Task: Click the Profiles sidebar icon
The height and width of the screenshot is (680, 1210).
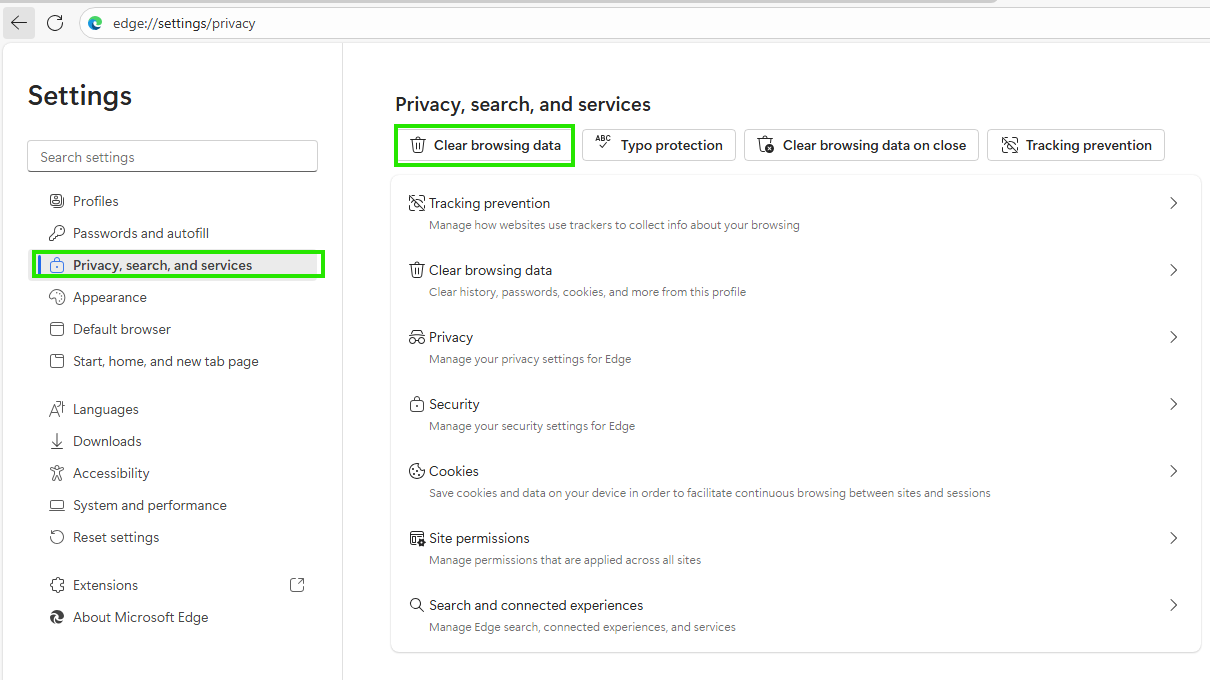Action: (57, 201)
